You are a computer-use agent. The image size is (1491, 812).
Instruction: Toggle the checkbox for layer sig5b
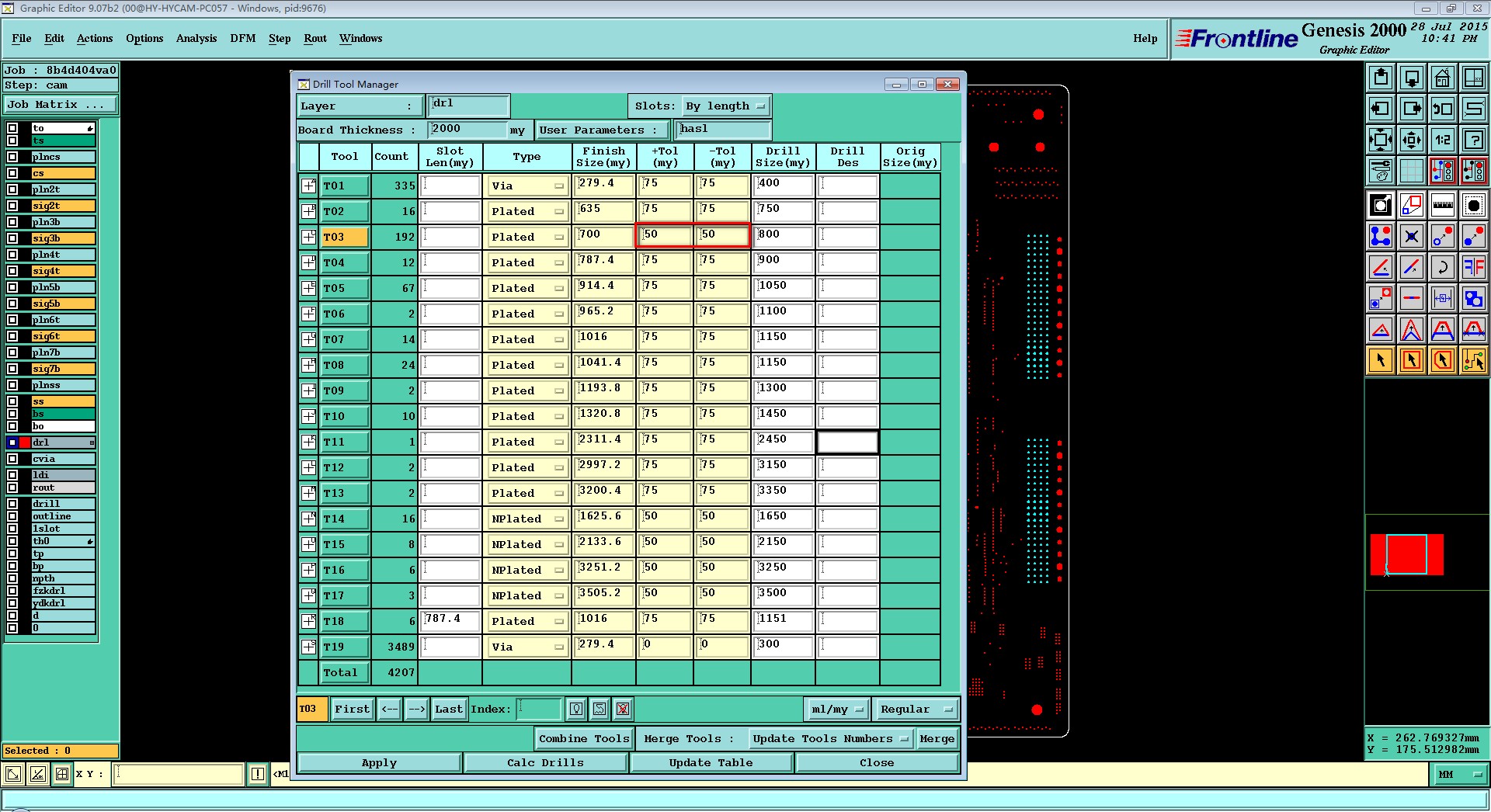click(12, 304)
